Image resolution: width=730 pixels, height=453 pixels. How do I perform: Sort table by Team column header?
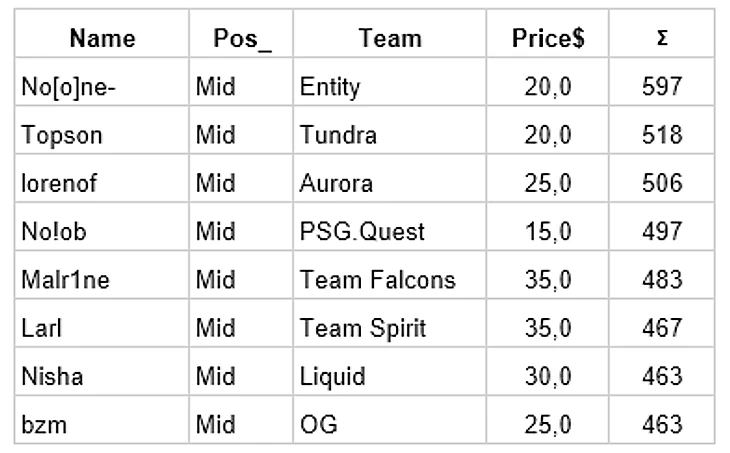click(389, 38)
